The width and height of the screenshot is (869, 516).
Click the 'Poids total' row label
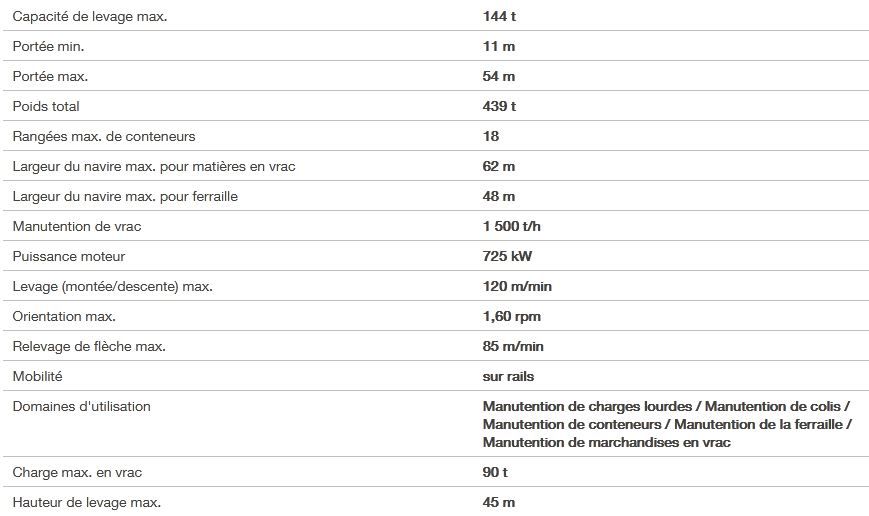click(x=46, y=107)
